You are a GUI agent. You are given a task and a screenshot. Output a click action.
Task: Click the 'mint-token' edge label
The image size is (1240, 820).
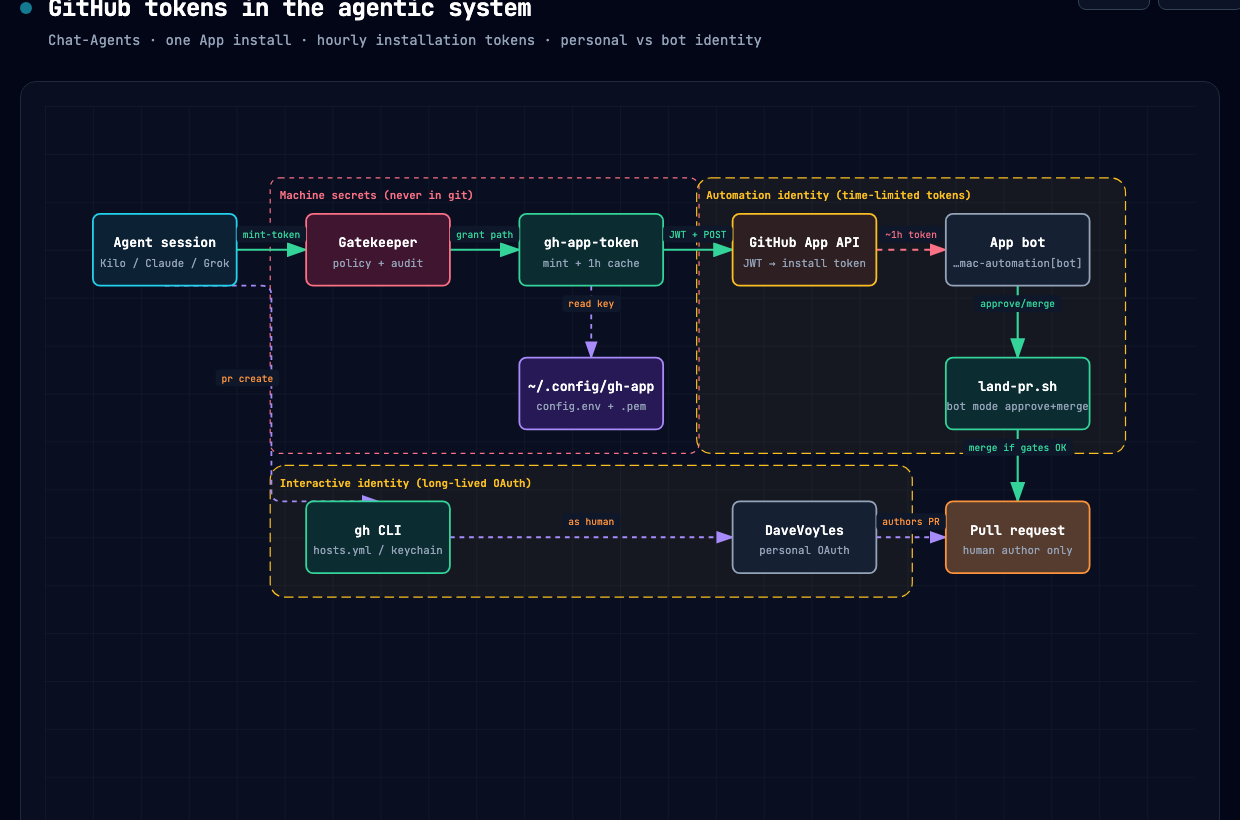pos(271,235)
